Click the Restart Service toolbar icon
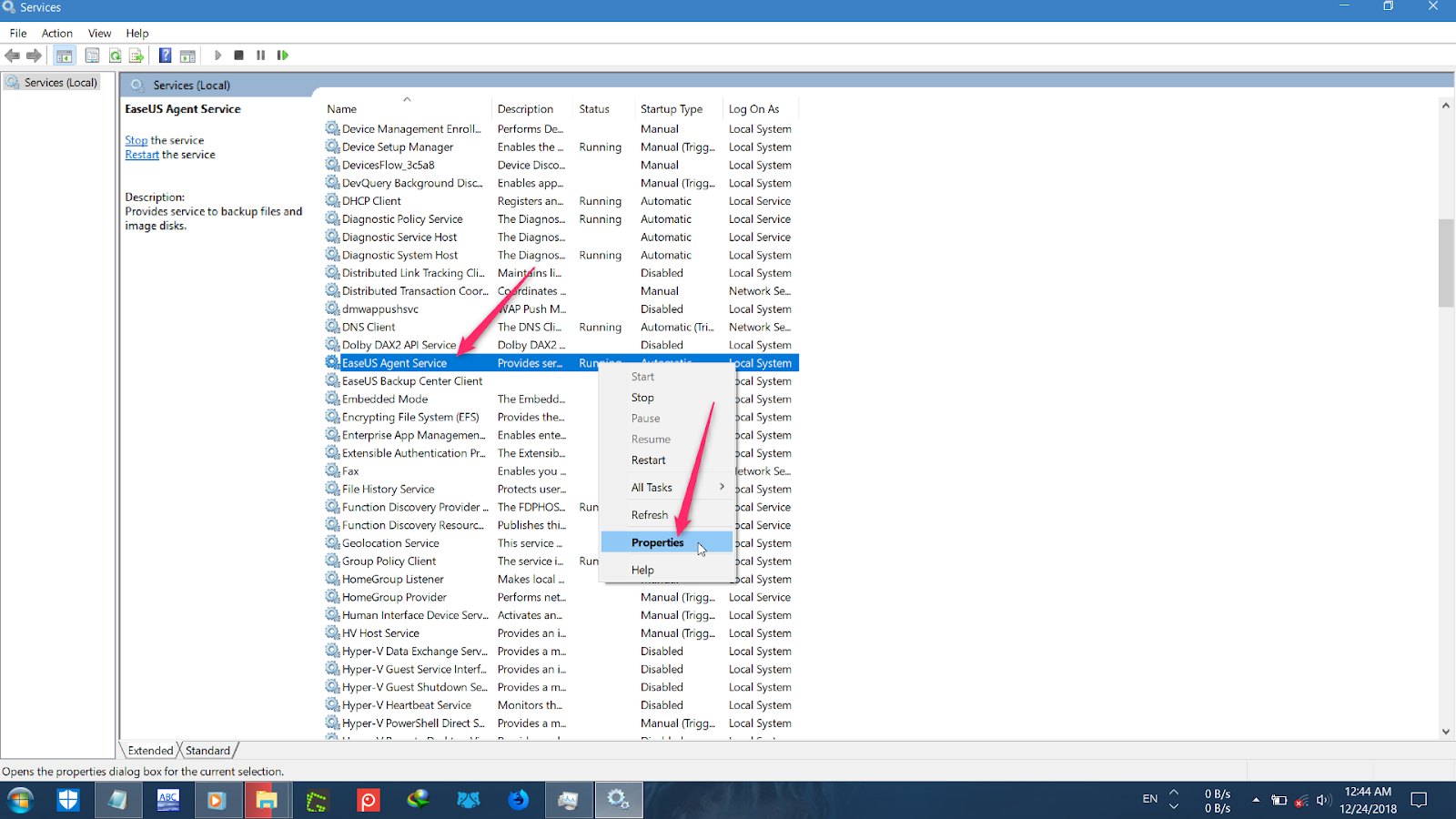Viewport: 1456px width, 819px height. [283, 56]
